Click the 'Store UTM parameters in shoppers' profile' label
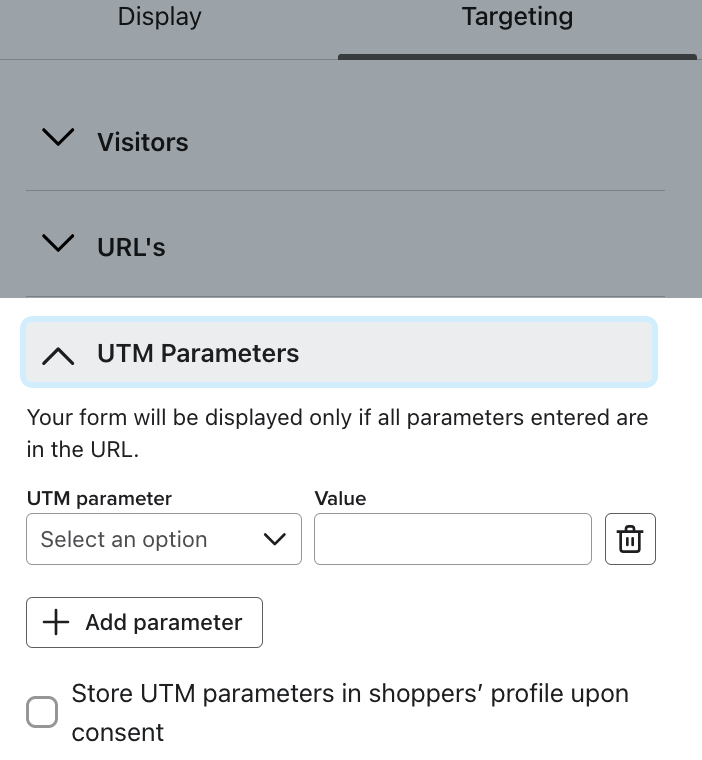This screenshot has height=760, width=702. [350, 694]
